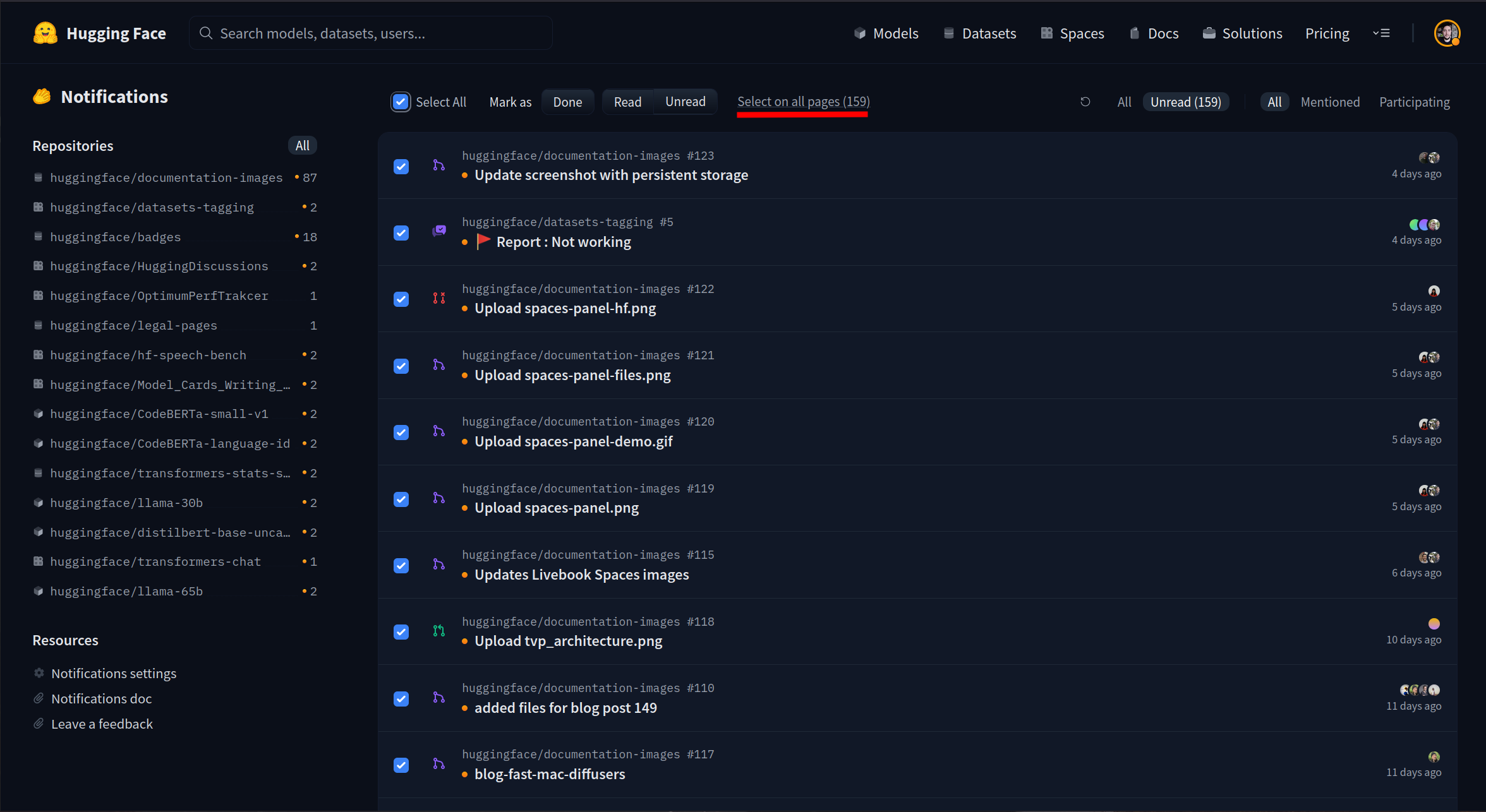Filter by huggingface/badges repository
Screen dimensions: 1486x812
[116, 237]
